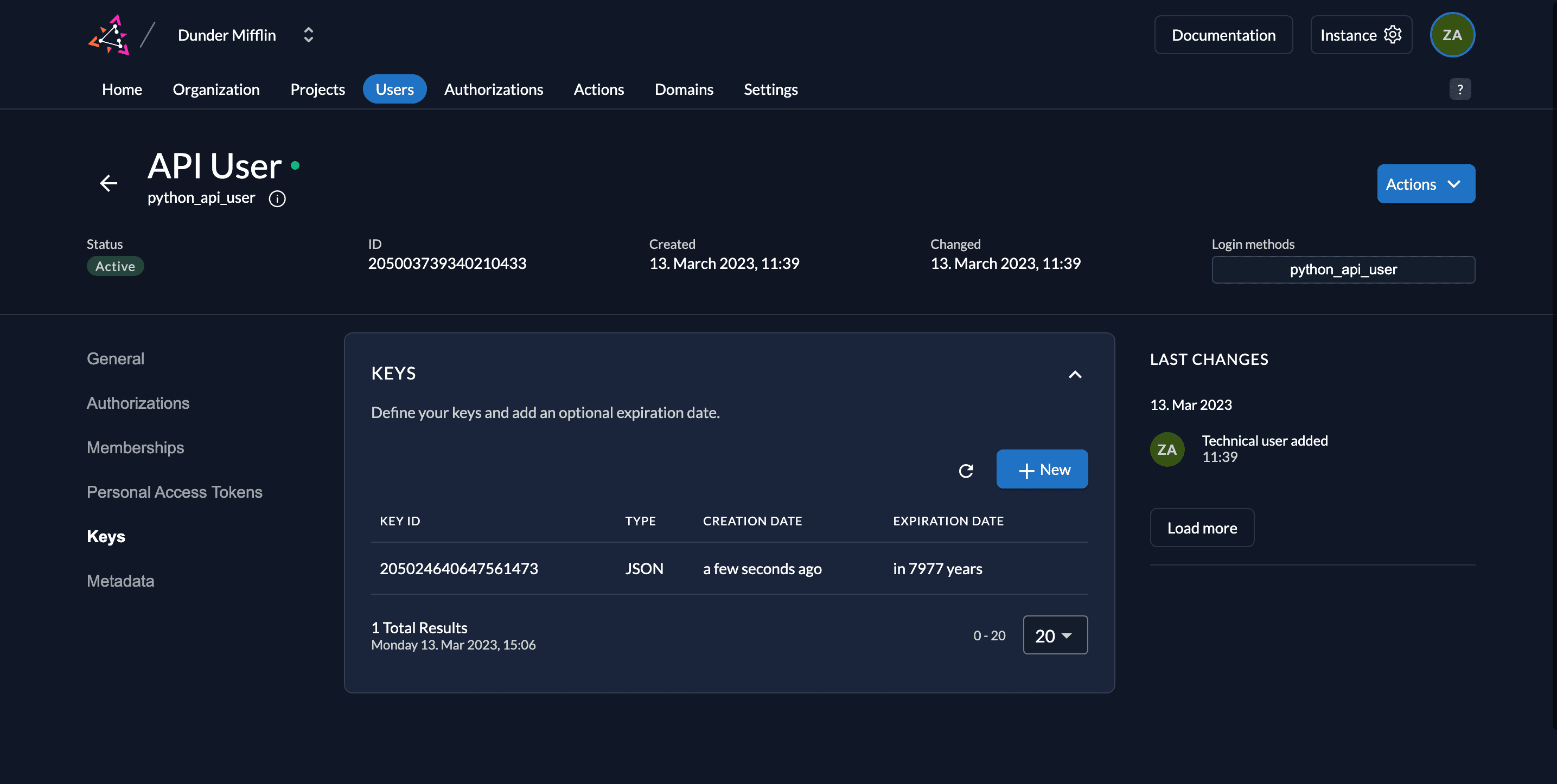
Task: Open the Instance settings gear button
Action: click(1361, 35)
